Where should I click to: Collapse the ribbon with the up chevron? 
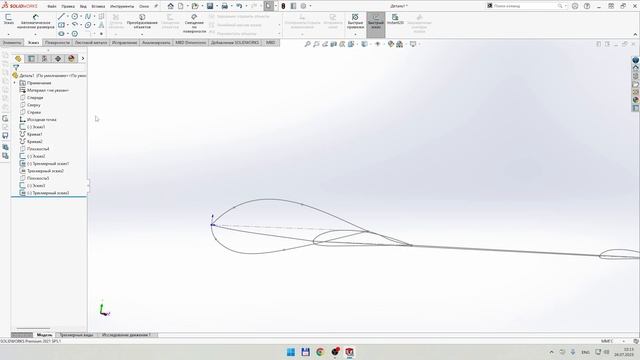635,34
